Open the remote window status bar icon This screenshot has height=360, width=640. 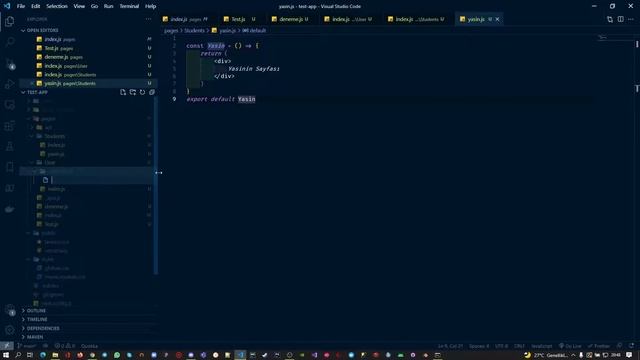(7, 346)
